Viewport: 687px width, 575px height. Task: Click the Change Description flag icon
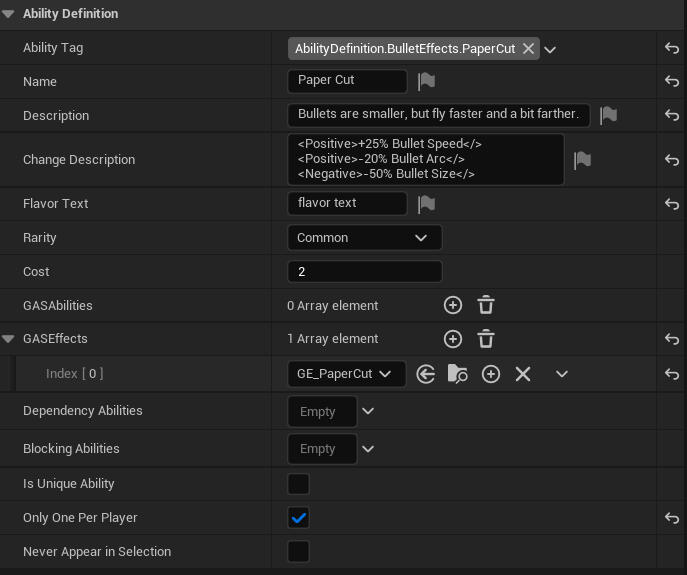click(x=582, y=160)
